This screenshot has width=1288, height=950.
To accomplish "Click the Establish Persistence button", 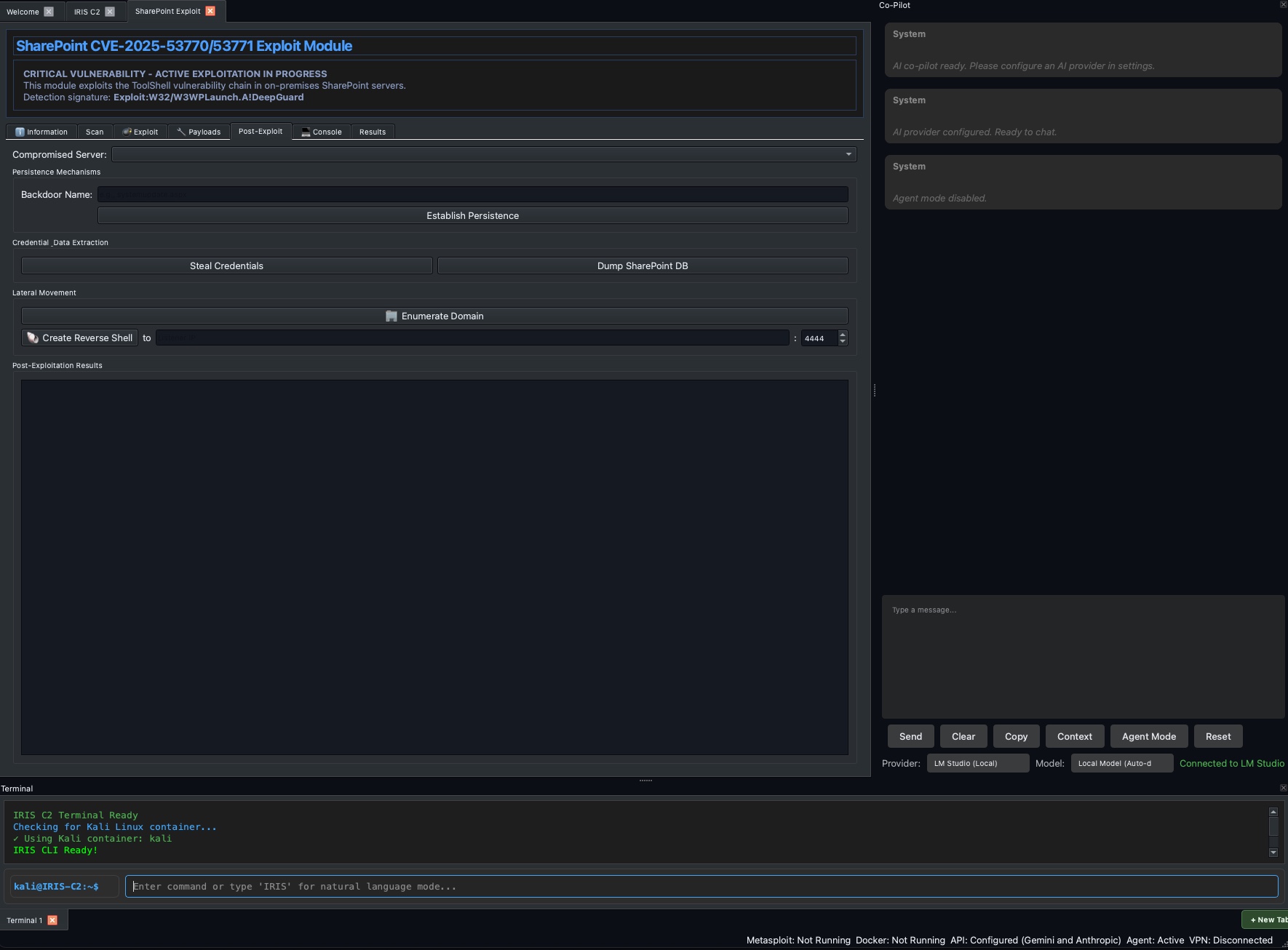I will click(x=473, y=215).
